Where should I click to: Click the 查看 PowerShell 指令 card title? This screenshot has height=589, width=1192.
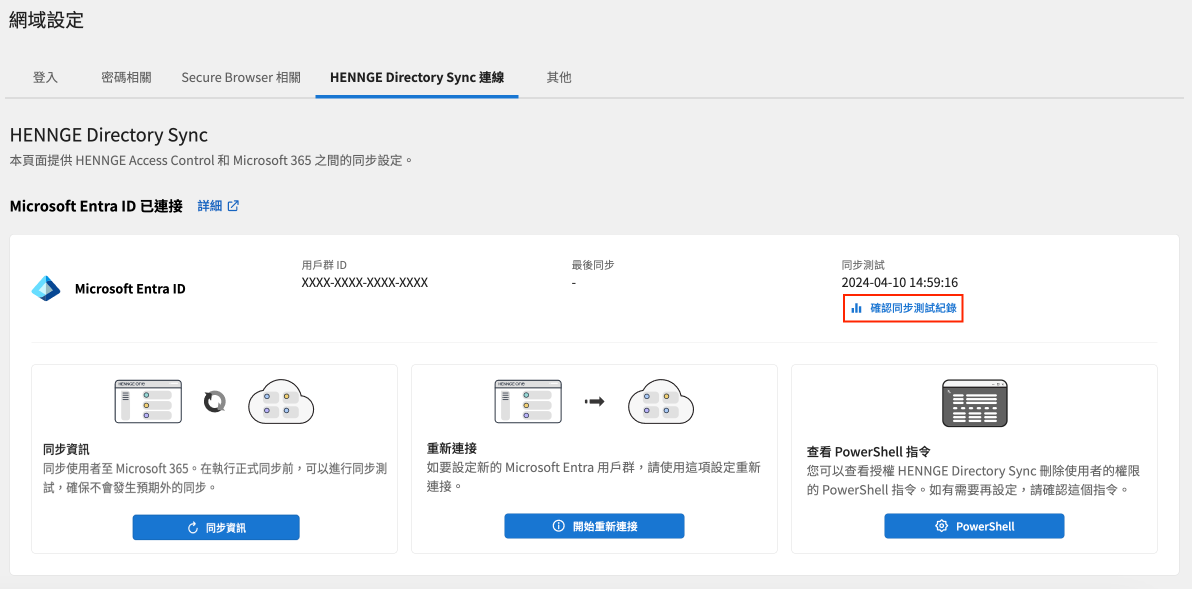click(866, 451)
